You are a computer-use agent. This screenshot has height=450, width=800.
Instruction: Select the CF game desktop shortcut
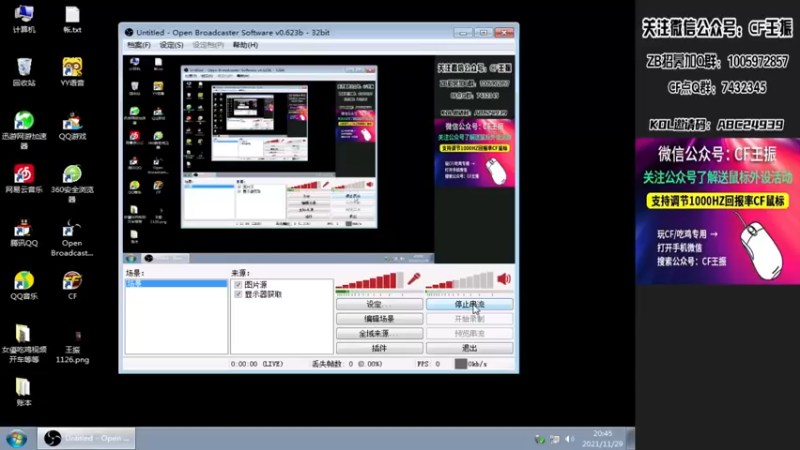(x=72, y=285)
